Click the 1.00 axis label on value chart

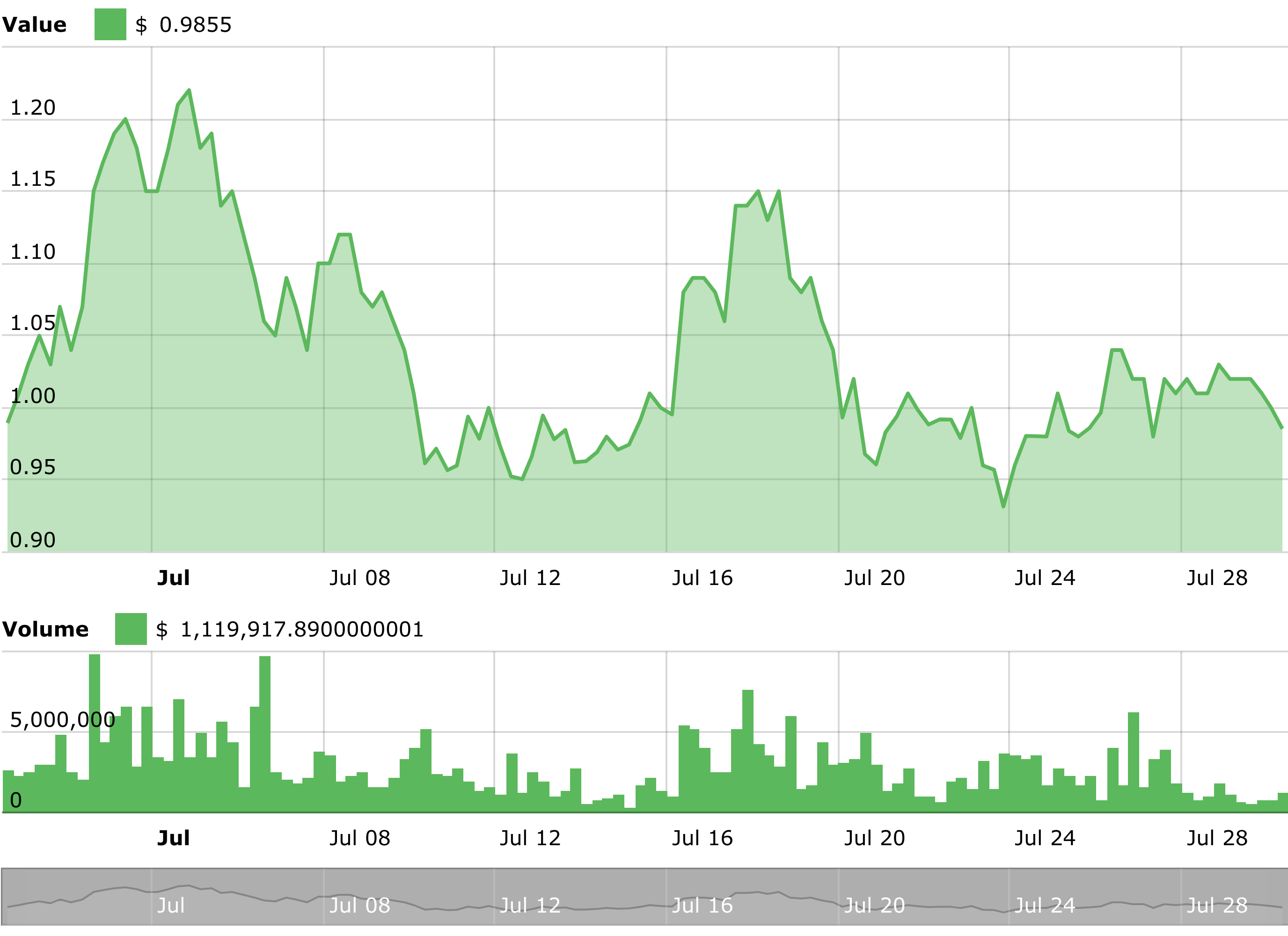click(33, 396)
